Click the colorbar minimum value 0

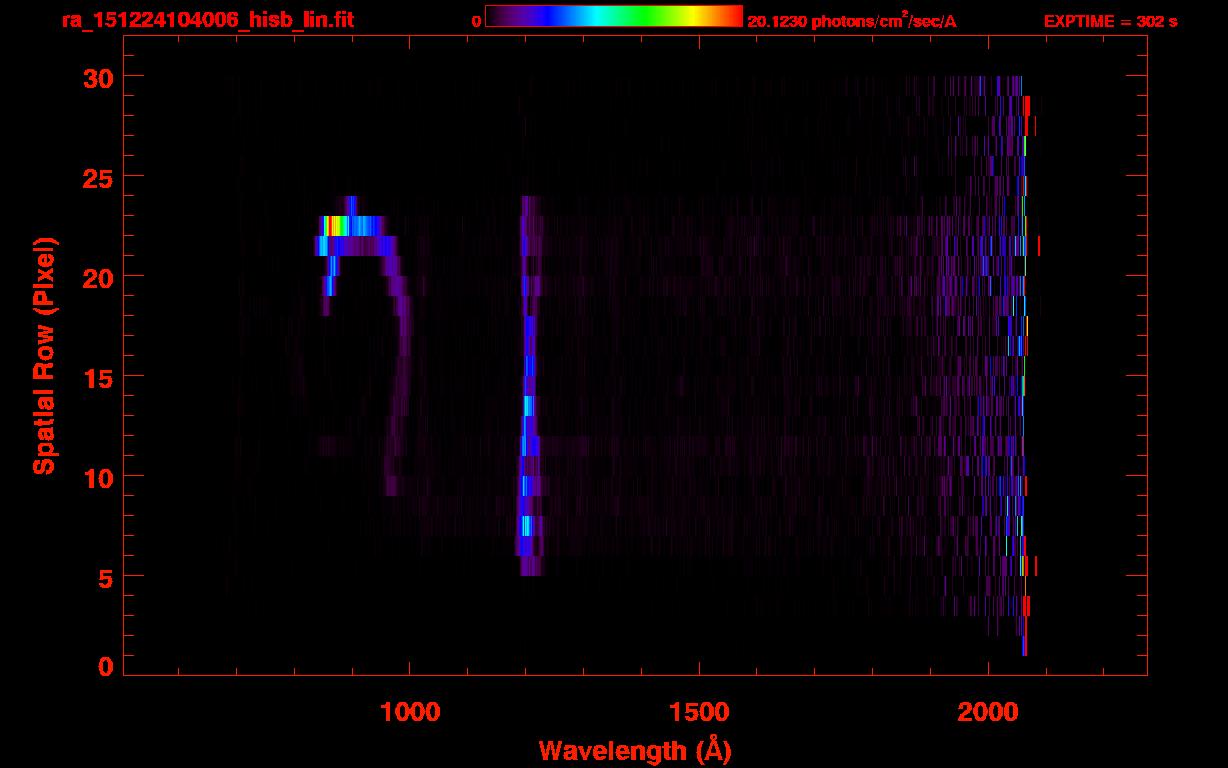pos(477,22)
